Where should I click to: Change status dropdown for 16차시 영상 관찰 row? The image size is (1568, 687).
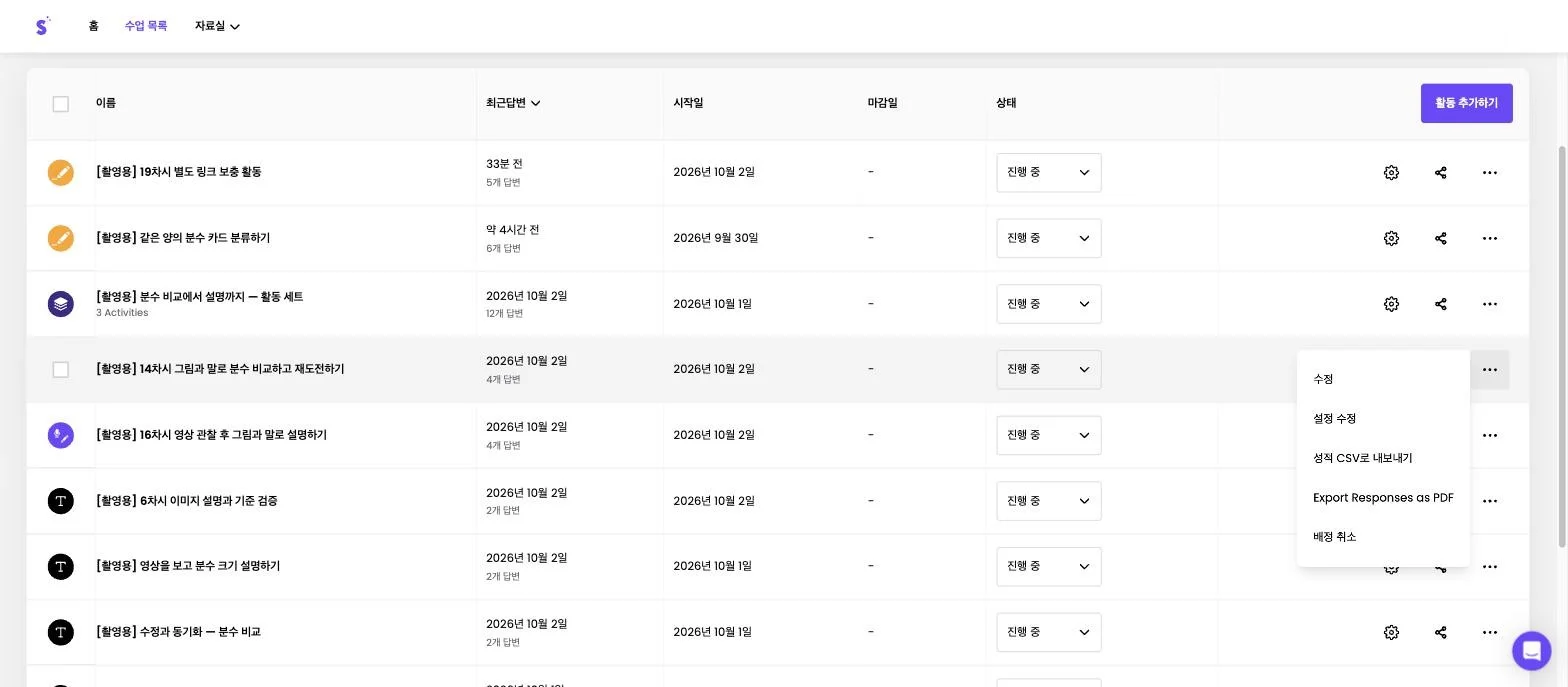tap(1049, 436)
